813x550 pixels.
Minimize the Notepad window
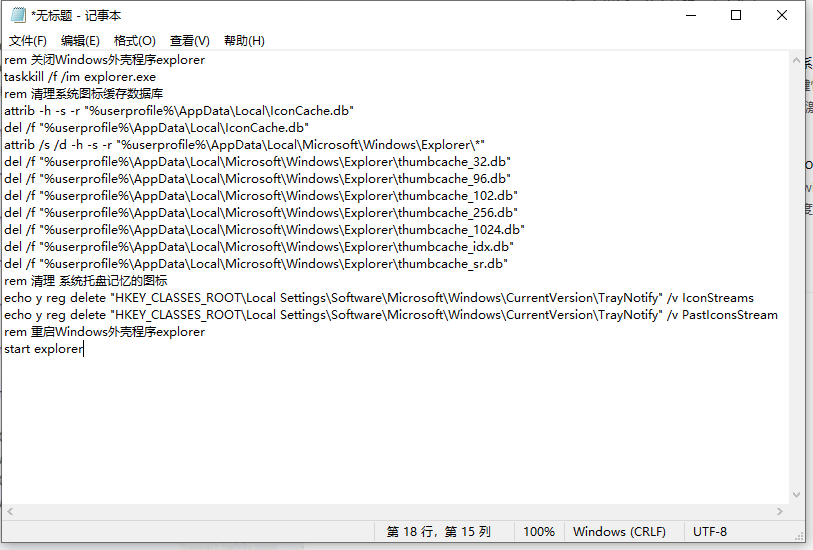691,15
